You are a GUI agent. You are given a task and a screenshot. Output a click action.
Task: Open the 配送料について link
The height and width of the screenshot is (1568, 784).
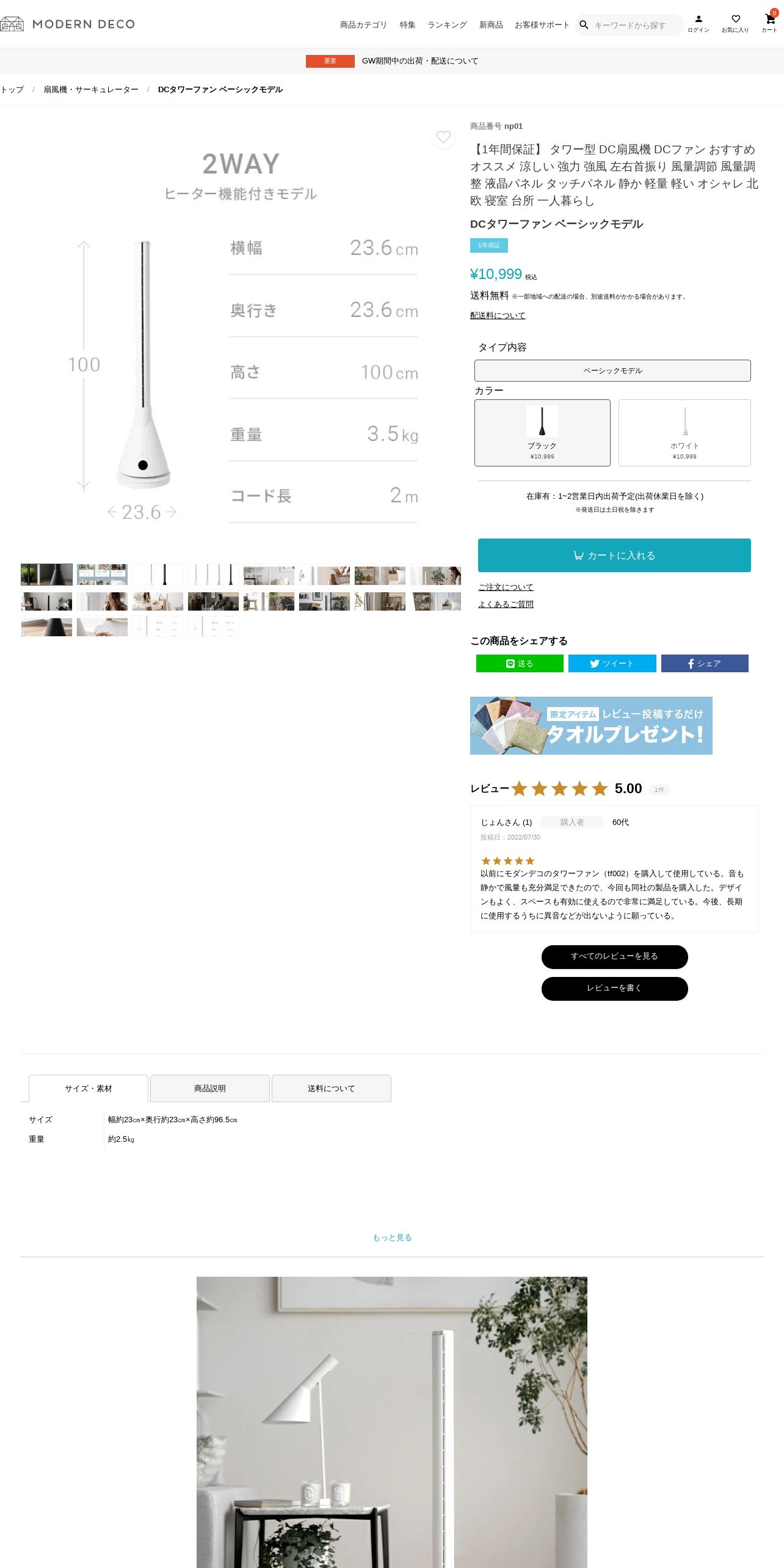coord(498,316)
